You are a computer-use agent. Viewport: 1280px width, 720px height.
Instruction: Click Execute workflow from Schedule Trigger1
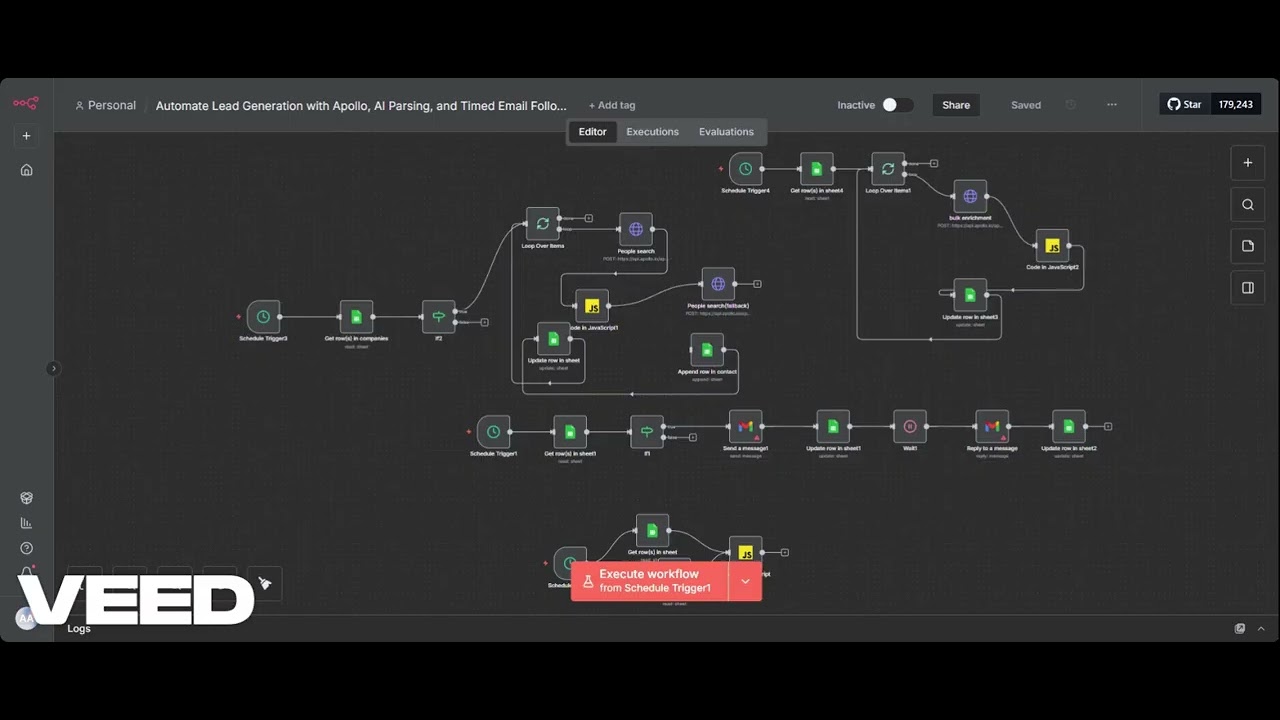point(650,581)
